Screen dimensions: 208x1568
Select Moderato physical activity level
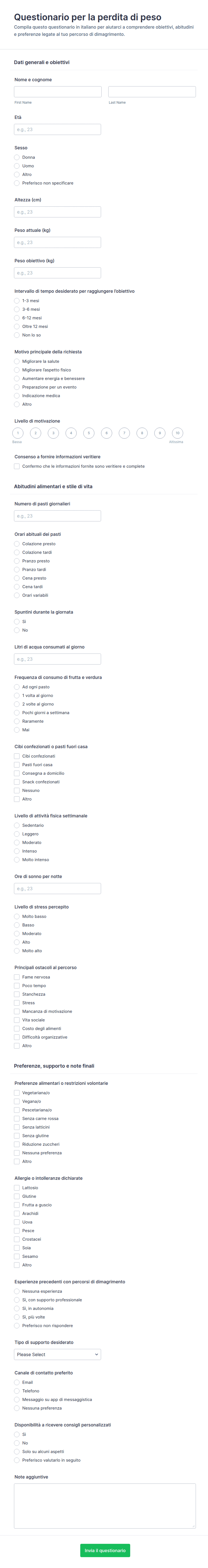click(x=17, y=842)
